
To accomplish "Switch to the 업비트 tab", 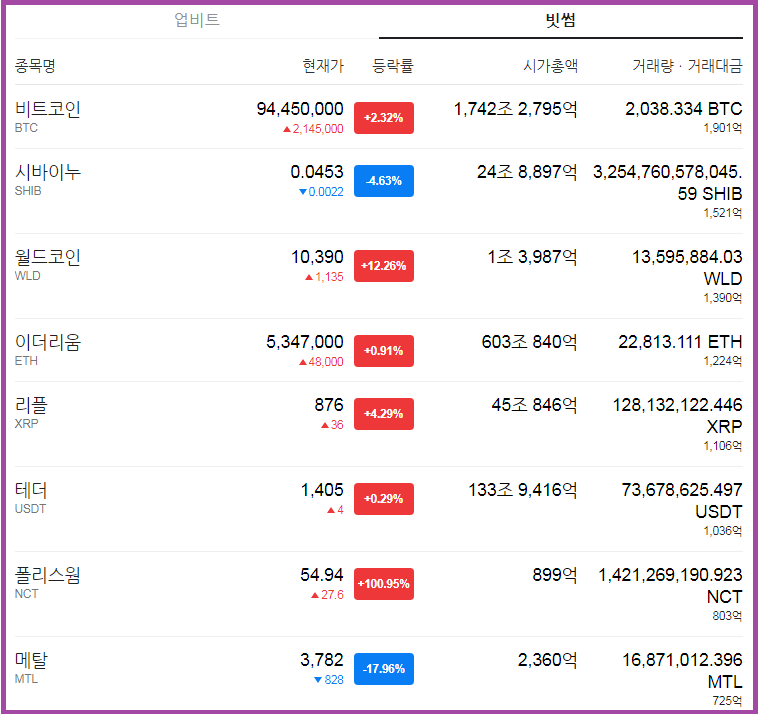I will (197, 20).
